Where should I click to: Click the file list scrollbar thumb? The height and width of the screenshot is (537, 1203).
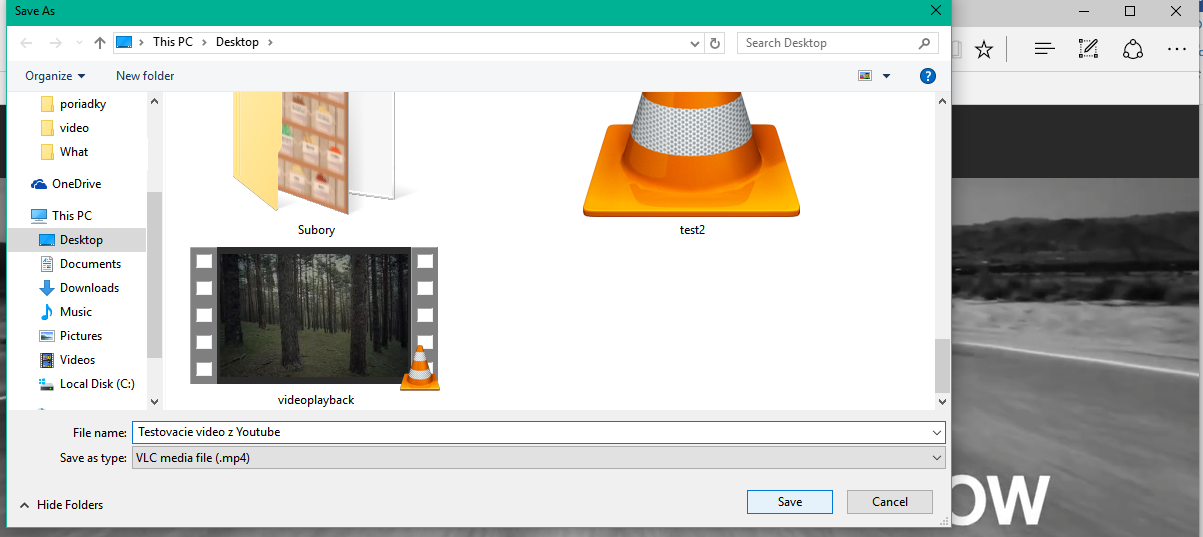[x=941, y=365]
